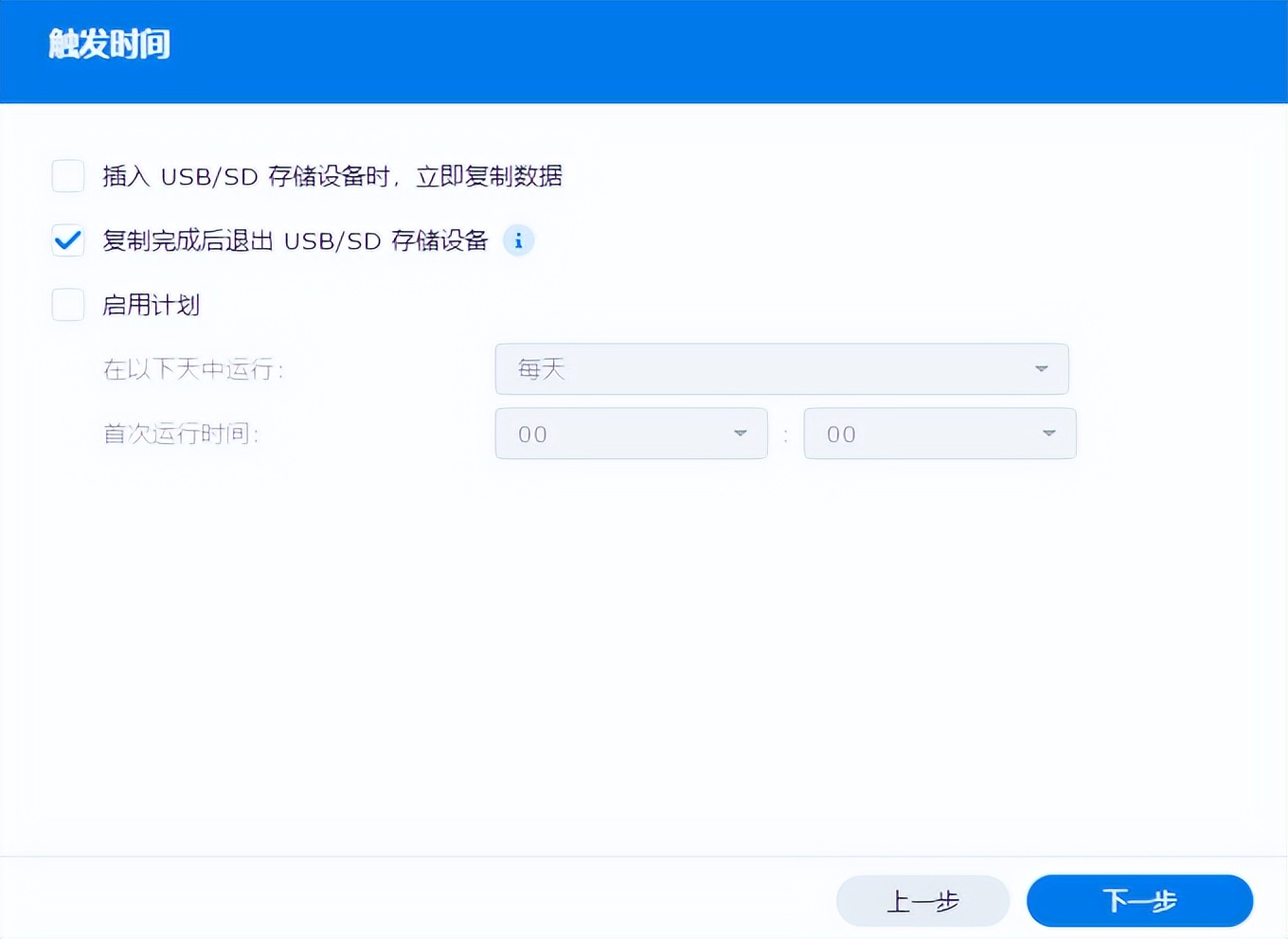Click the 启用计划 label text
This screenshot has width=1288, height=939.
pos(152,305)
